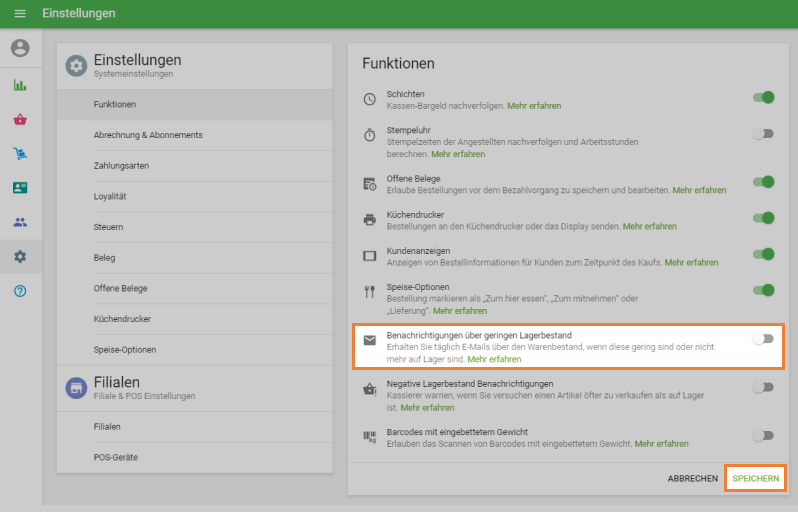The image size is (798, 512).
Task: Enable Negative Lagerbestand Benachrichtigungen toggle
Action: [764, 387]
